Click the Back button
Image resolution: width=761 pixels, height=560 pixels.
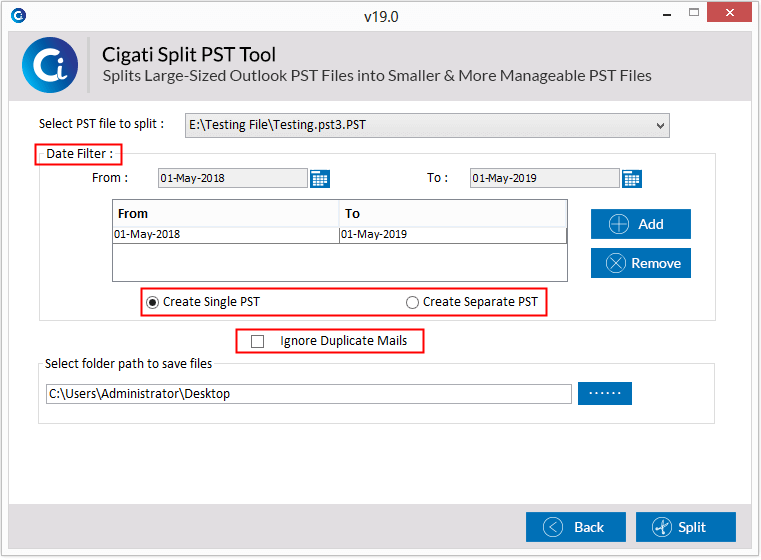576,527
